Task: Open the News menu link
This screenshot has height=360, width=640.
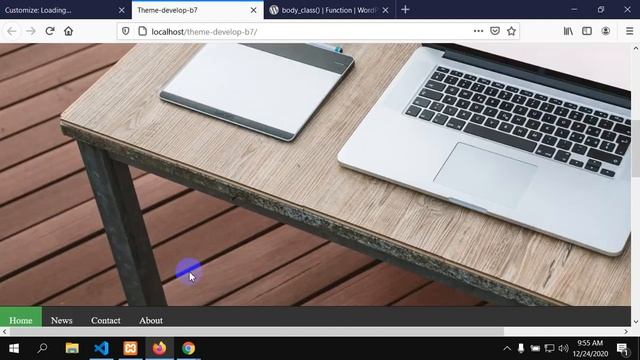Action: (x=62, y=320)
